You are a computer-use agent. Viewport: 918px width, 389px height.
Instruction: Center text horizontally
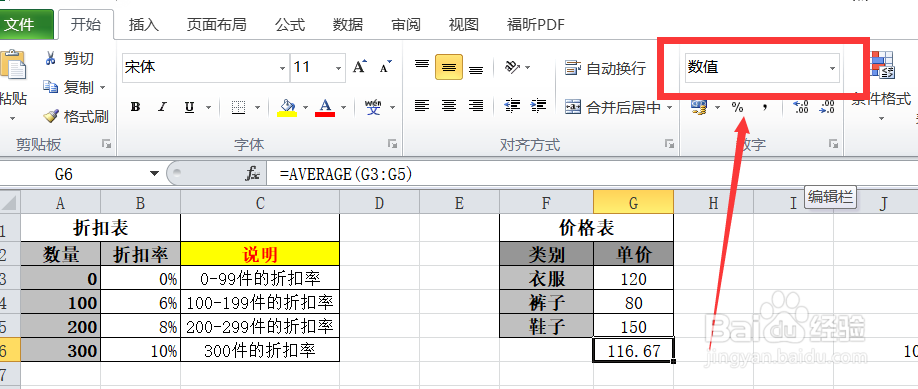449,105
